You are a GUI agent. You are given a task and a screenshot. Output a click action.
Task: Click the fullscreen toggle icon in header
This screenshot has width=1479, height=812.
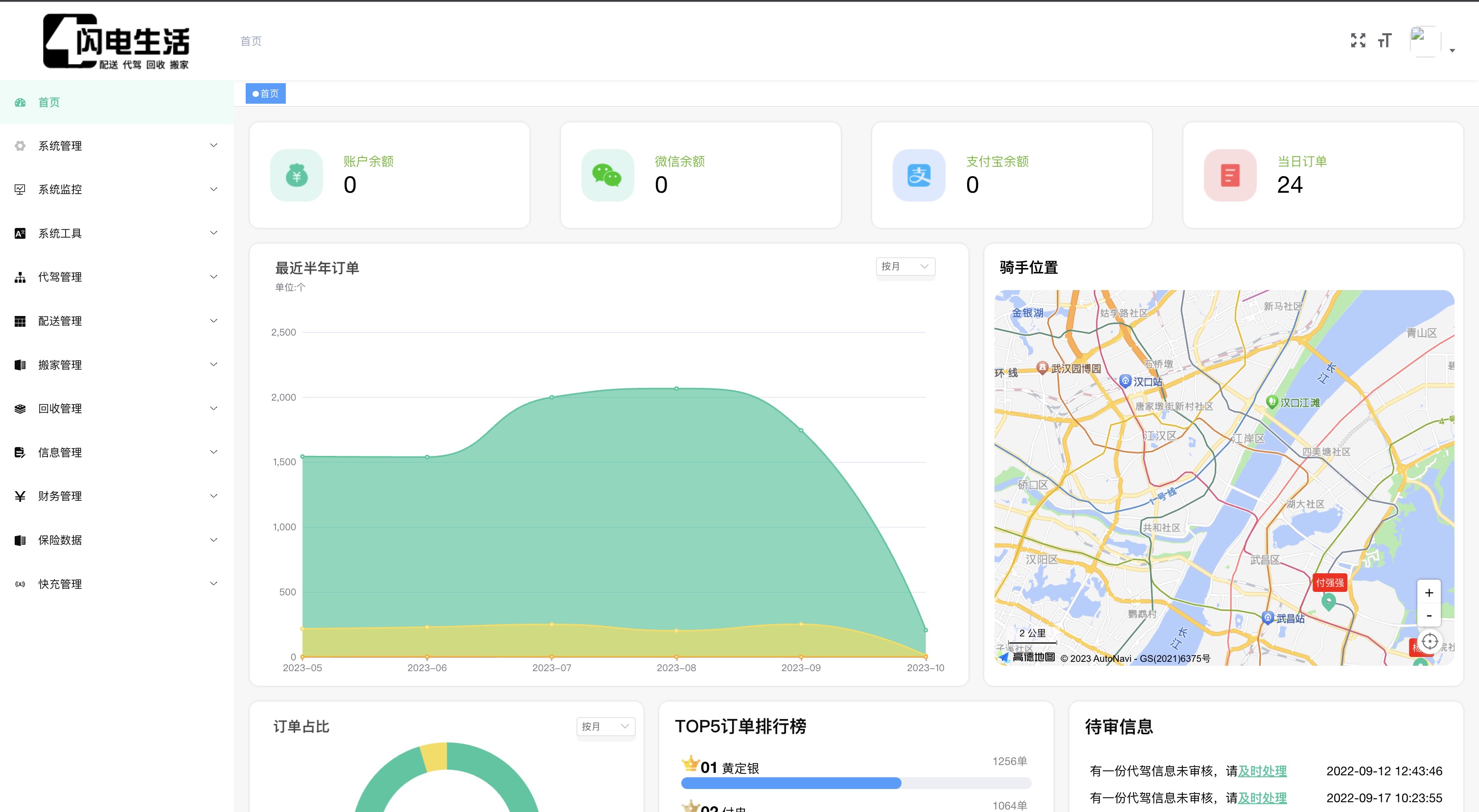pos(1358,40)
